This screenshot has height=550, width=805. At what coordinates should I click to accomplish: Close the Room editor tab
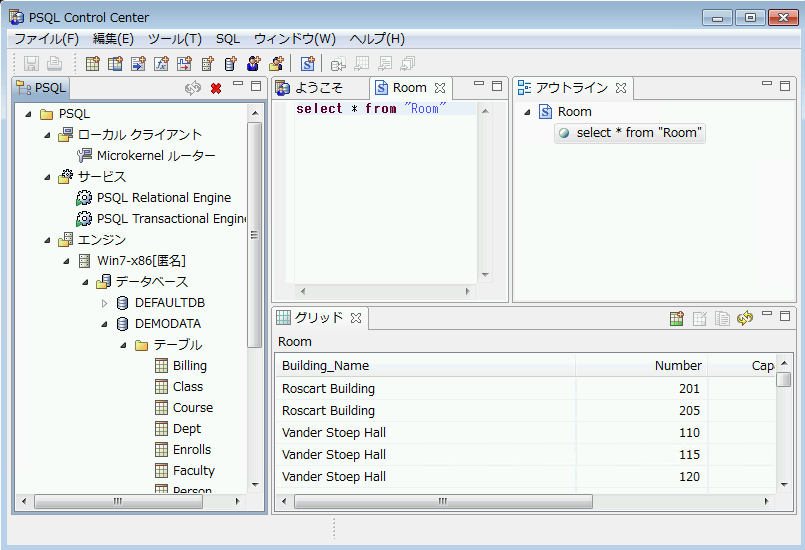pos(440,88)
